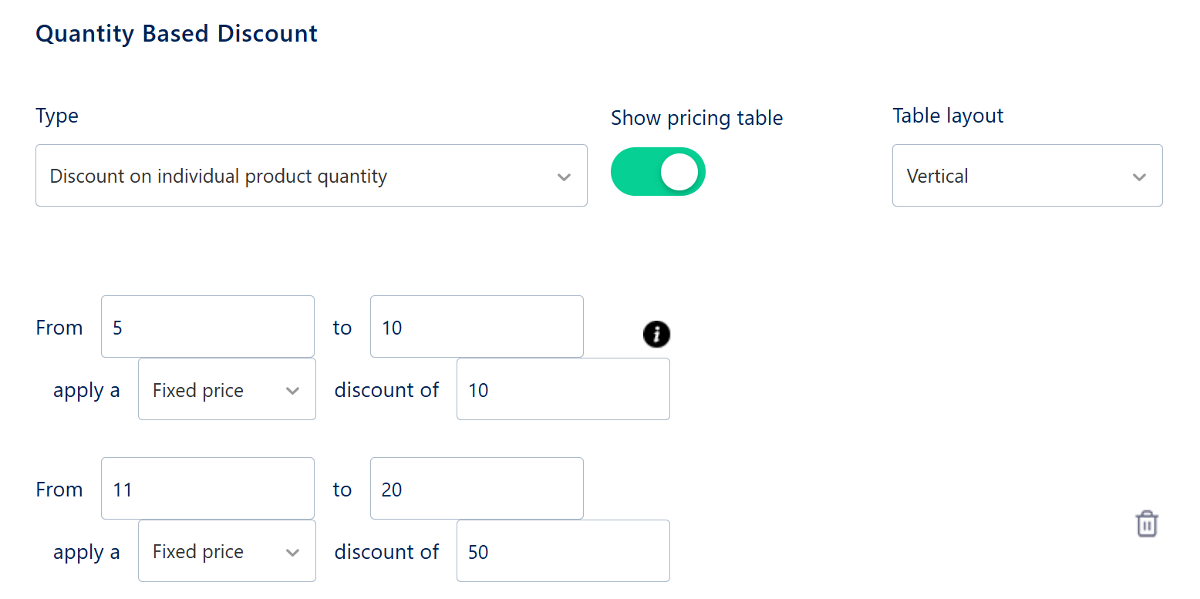Expand the Fixed price dropdown in the 5–10 tier

[x=226, y=390]
